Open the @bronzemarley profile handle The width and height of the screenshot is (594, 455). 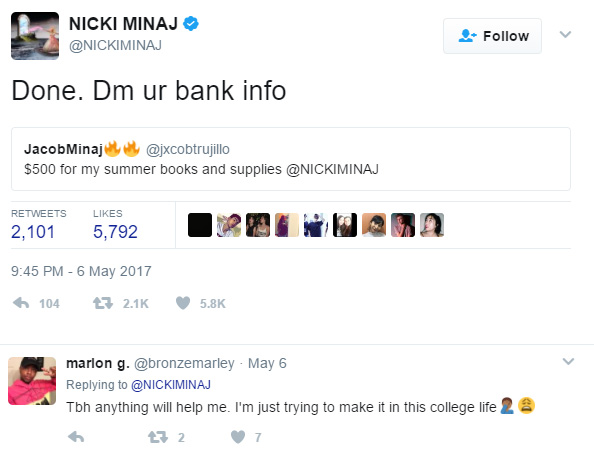pyautogui.click(x=184, y=363)
